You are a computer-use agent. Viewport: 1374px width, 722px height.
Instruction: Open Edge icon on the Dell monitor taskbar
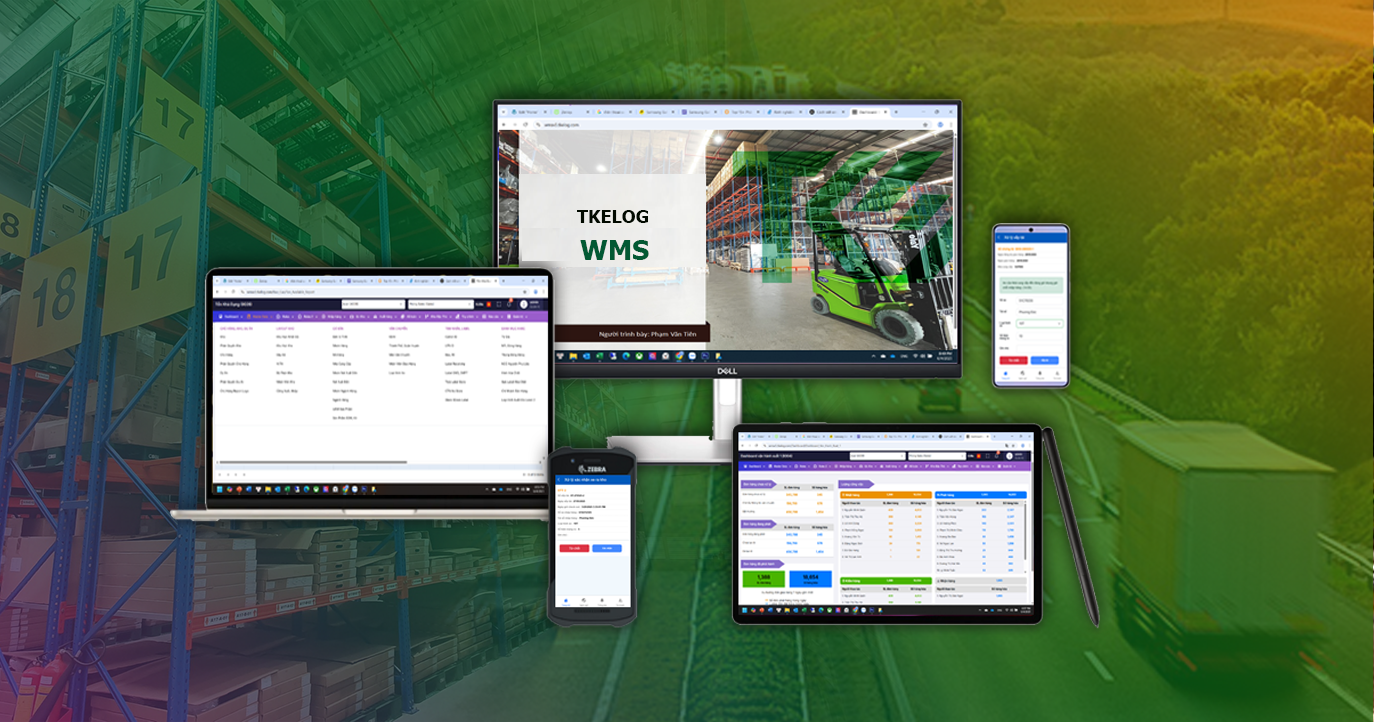point(626,356)
